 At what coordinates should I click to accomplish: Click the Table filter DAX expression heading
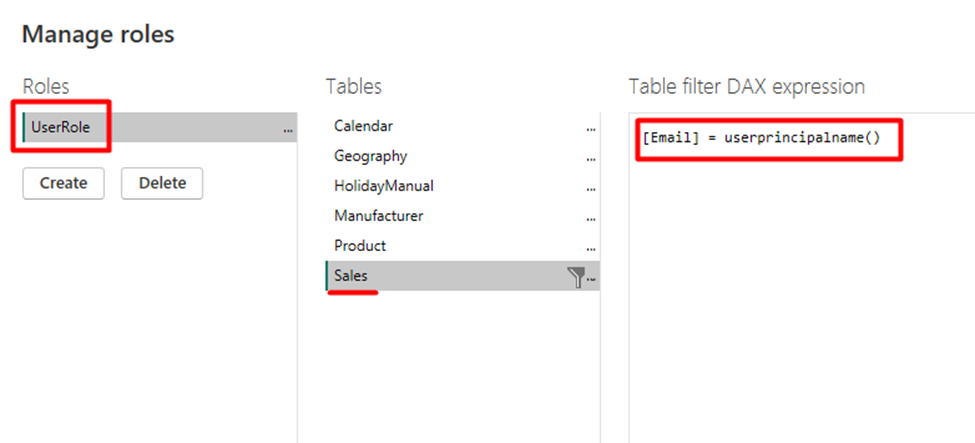[x=746, y=87]
